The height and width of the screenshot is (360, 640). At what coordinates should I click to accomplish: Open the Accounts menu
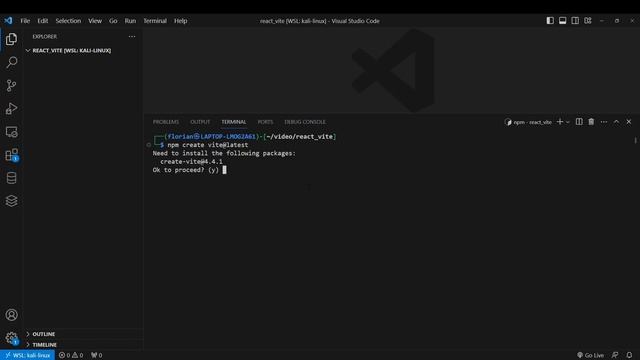11,315
